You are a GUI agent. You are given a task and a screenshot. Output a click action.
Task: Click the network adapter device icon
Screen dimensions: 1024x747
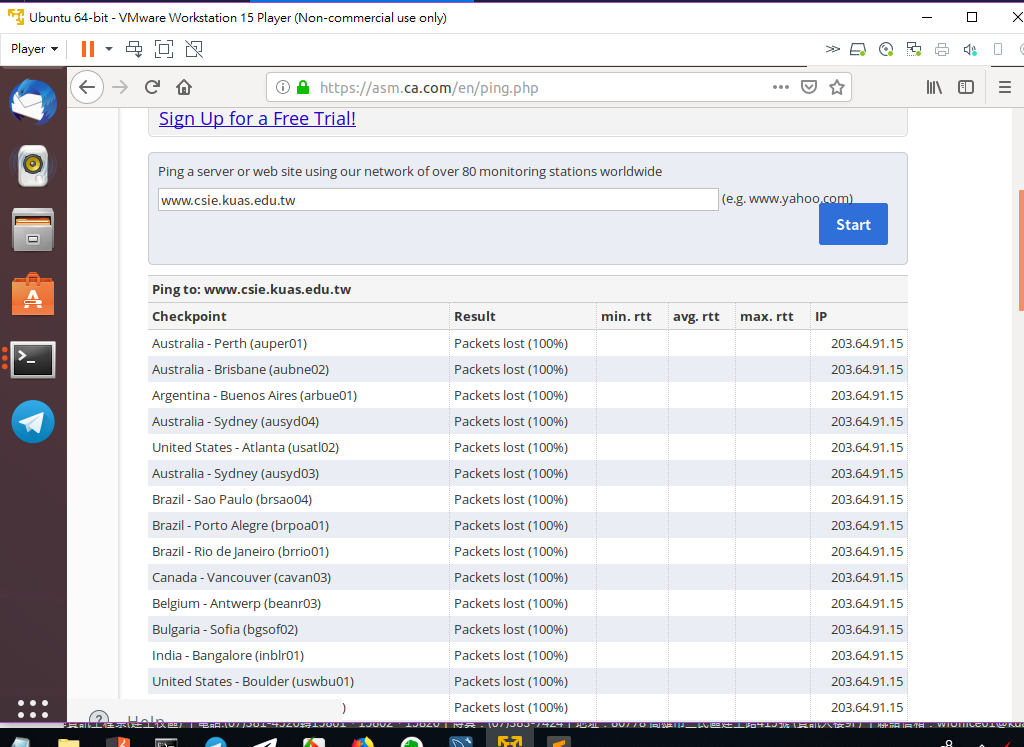pos(914,49)
